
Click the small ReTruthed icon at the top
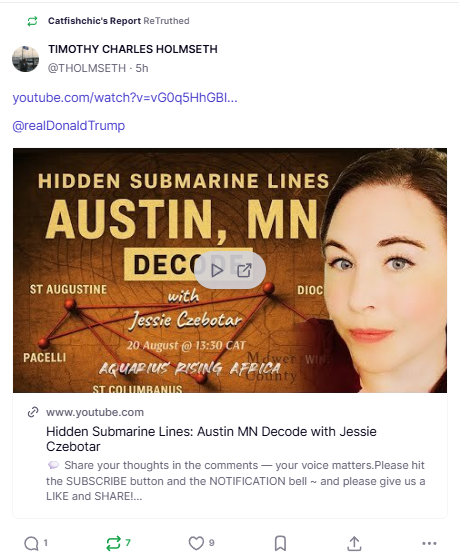[x=32, y=21]
